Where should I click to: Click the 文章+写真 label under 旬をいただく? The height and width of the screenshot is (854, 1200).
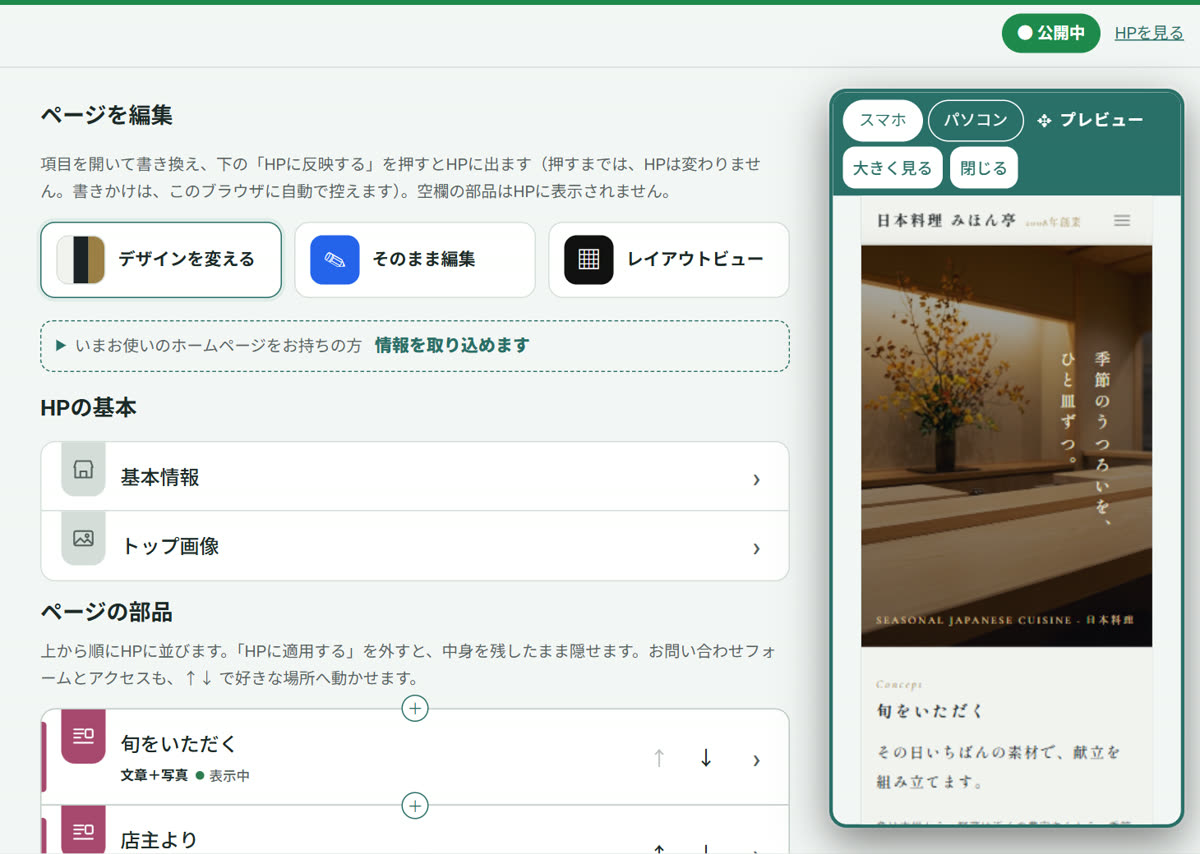[154, 775]
